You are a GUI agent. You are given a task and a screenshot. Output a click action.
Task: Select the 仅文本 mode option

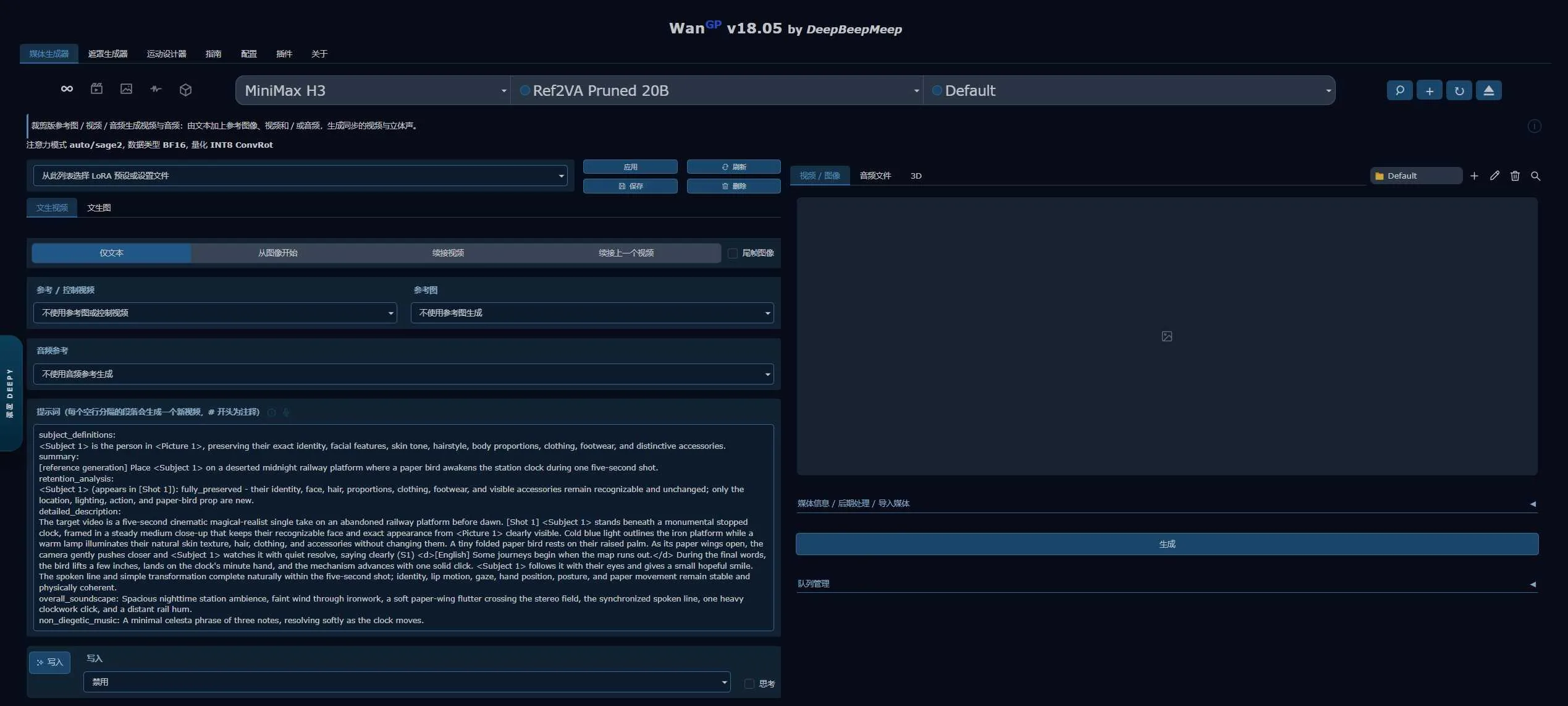coord(111,253)
